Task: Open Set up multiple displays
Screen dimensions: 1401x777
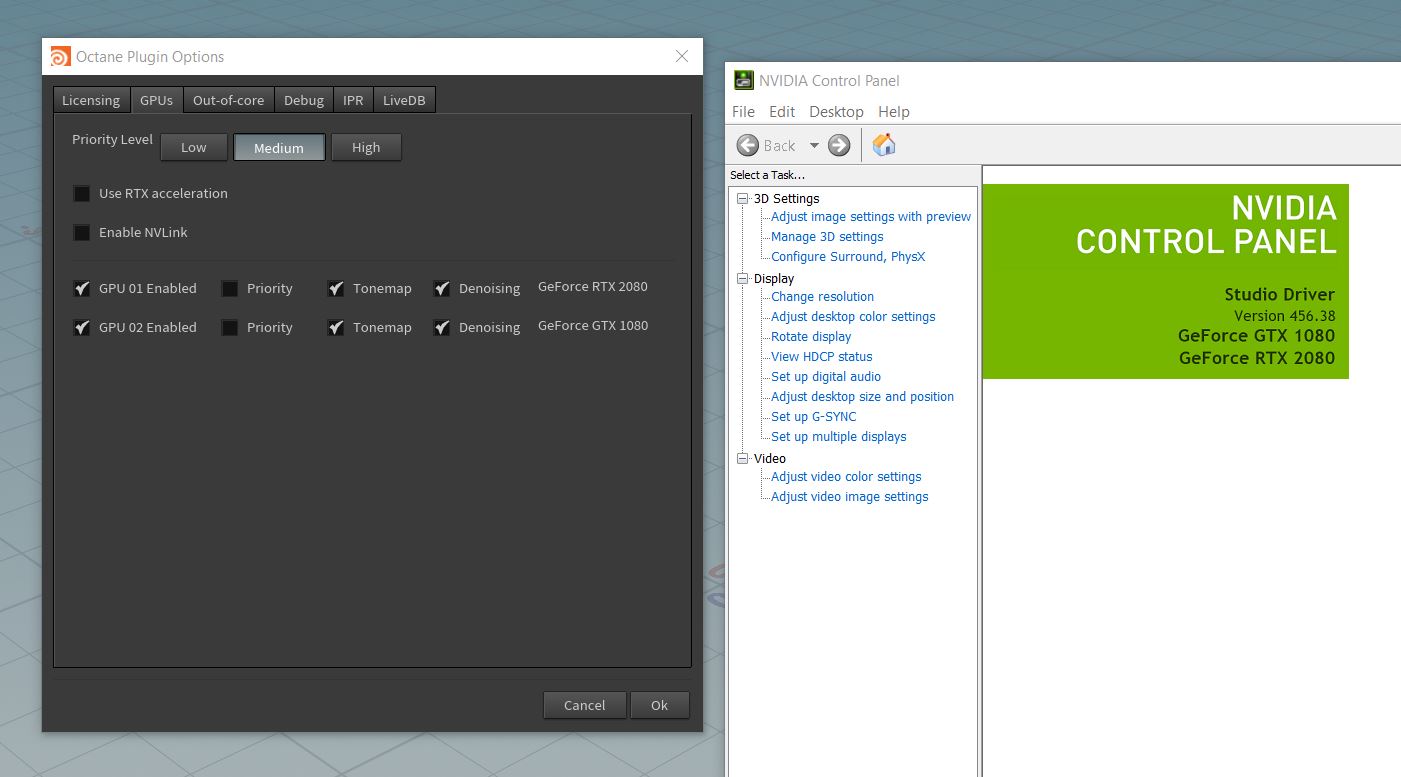Action: click(839, 437)
